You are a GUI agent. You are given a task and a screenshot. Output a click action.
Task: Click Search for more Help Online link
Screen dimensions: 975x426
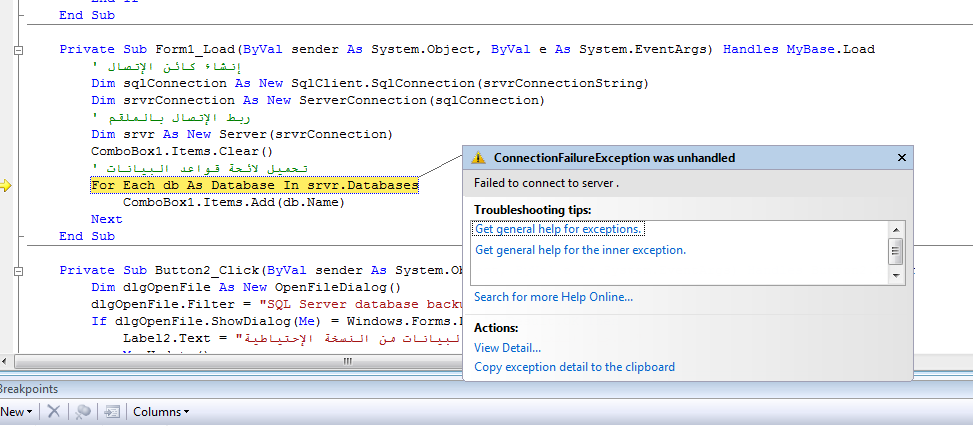(x=553, y=297)
